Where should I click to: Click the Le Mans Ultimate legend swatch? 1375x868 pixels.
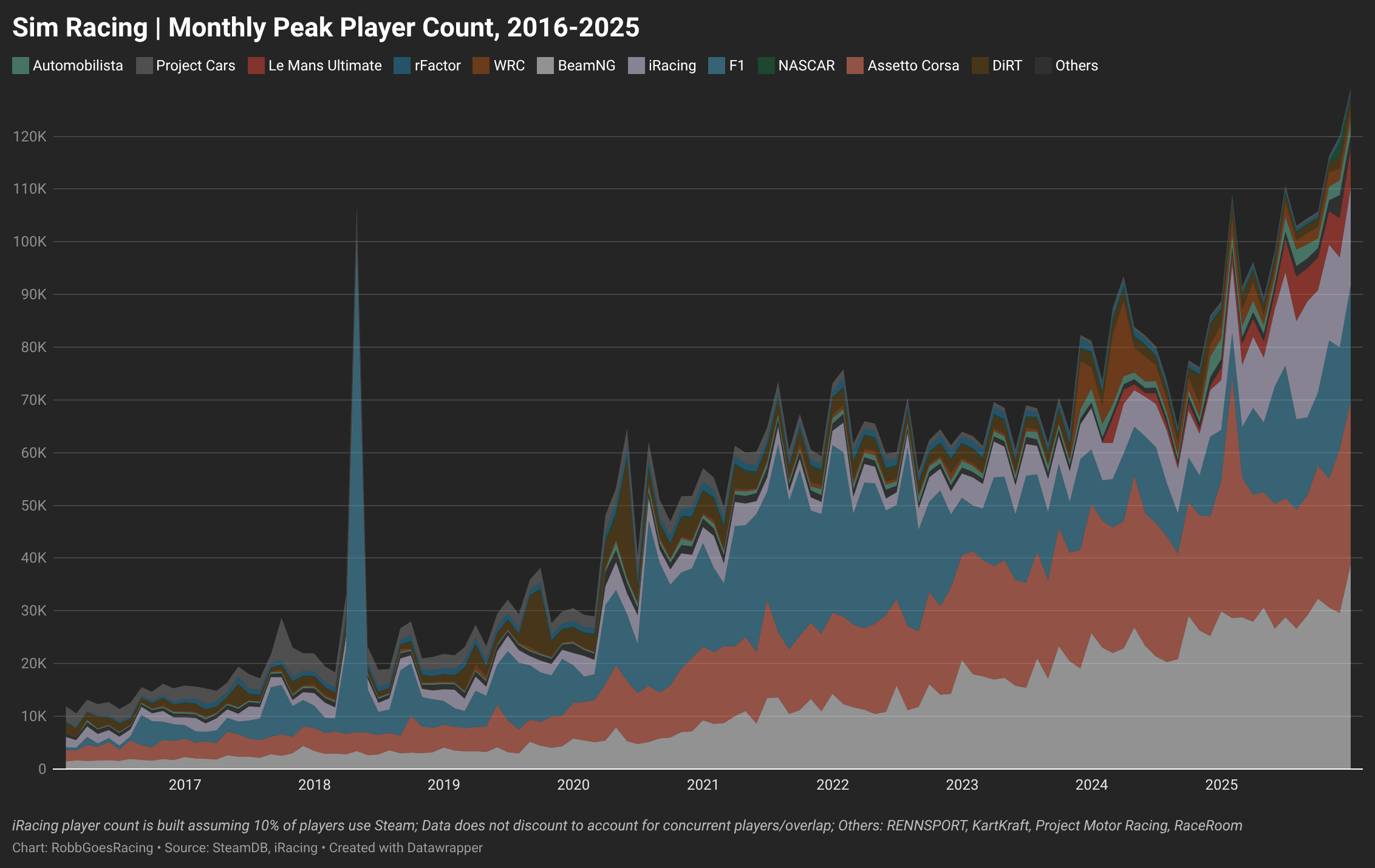tap(256, 66)
